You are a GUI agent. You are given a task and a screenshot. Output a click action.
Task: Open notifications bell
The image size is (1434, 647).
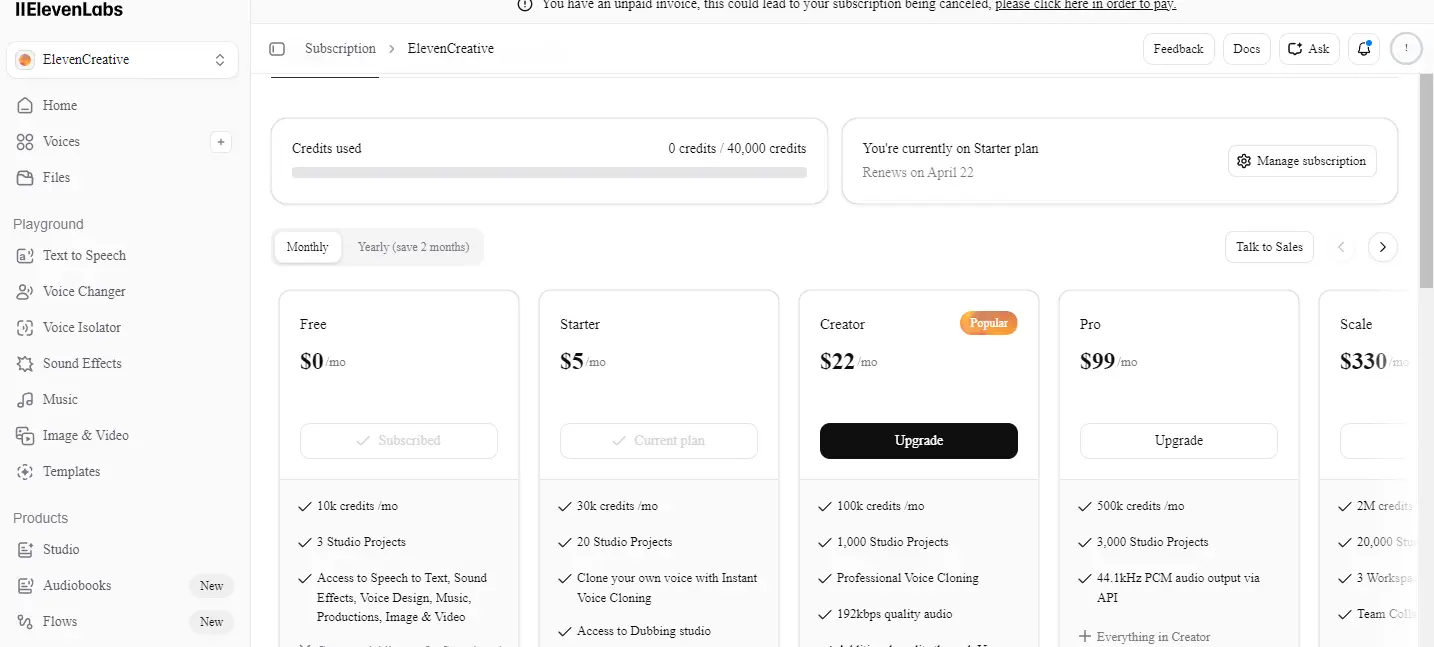click(x=1364, y=49)
